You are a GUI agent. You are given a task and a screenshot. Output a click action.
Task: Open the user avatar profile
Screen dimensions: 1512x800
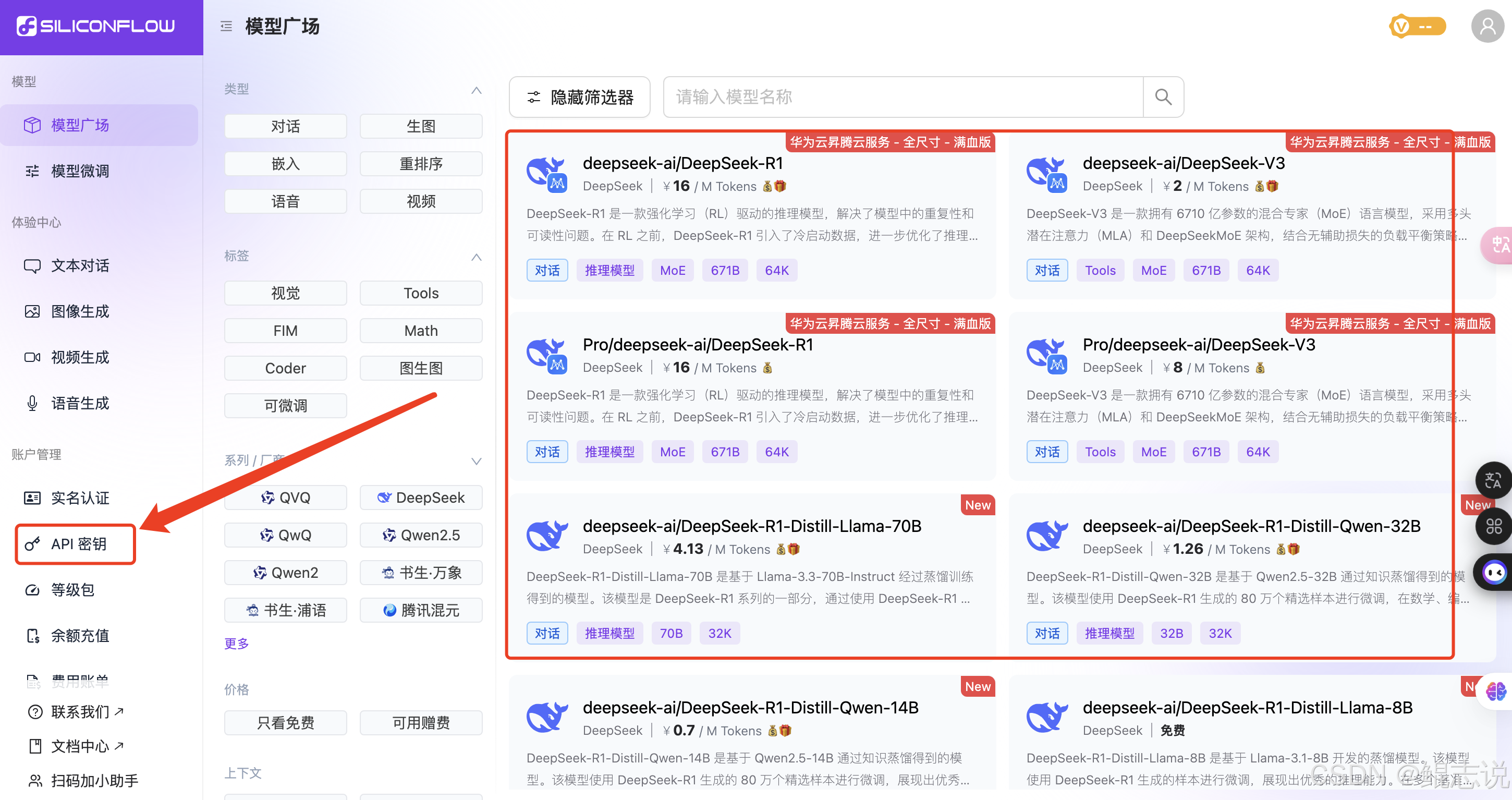(x=1487, y=26)
